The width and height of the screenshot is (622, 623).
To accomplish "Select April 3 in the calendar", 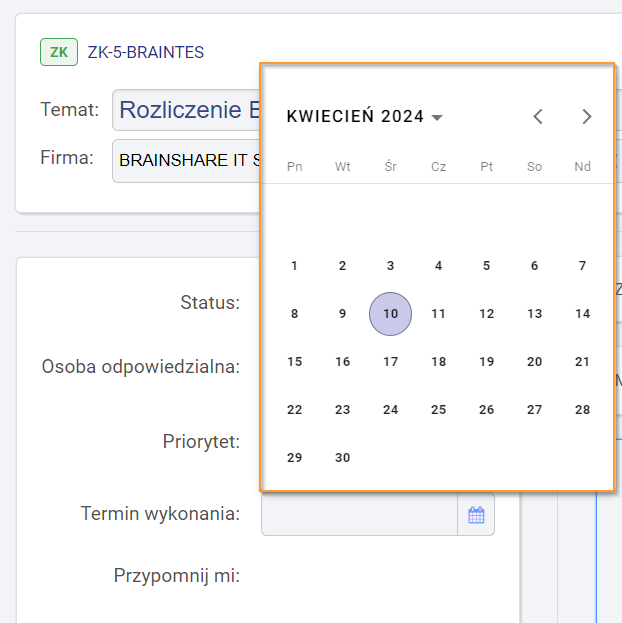I will (390, 265).
